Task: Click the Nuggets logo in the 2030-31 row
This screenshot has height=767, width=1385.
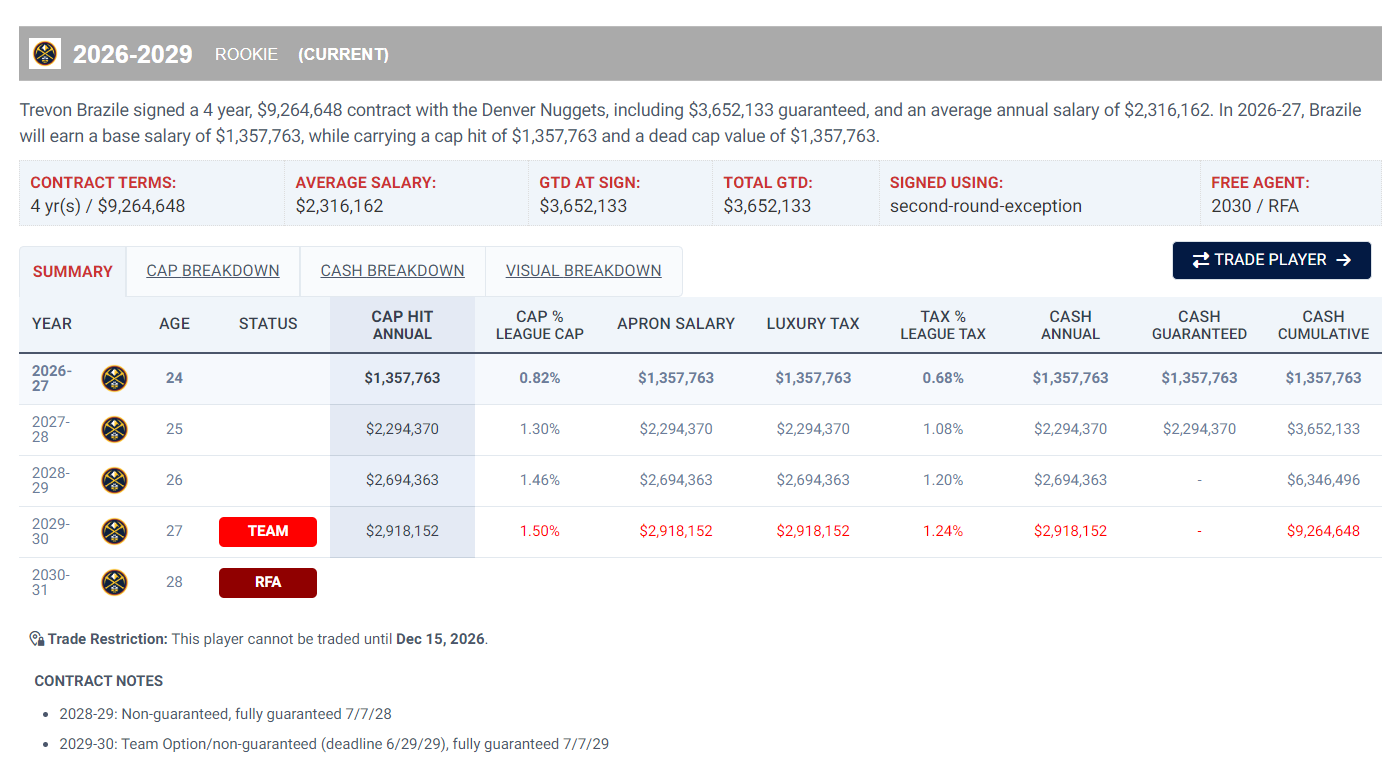Action: pos(114,582)
